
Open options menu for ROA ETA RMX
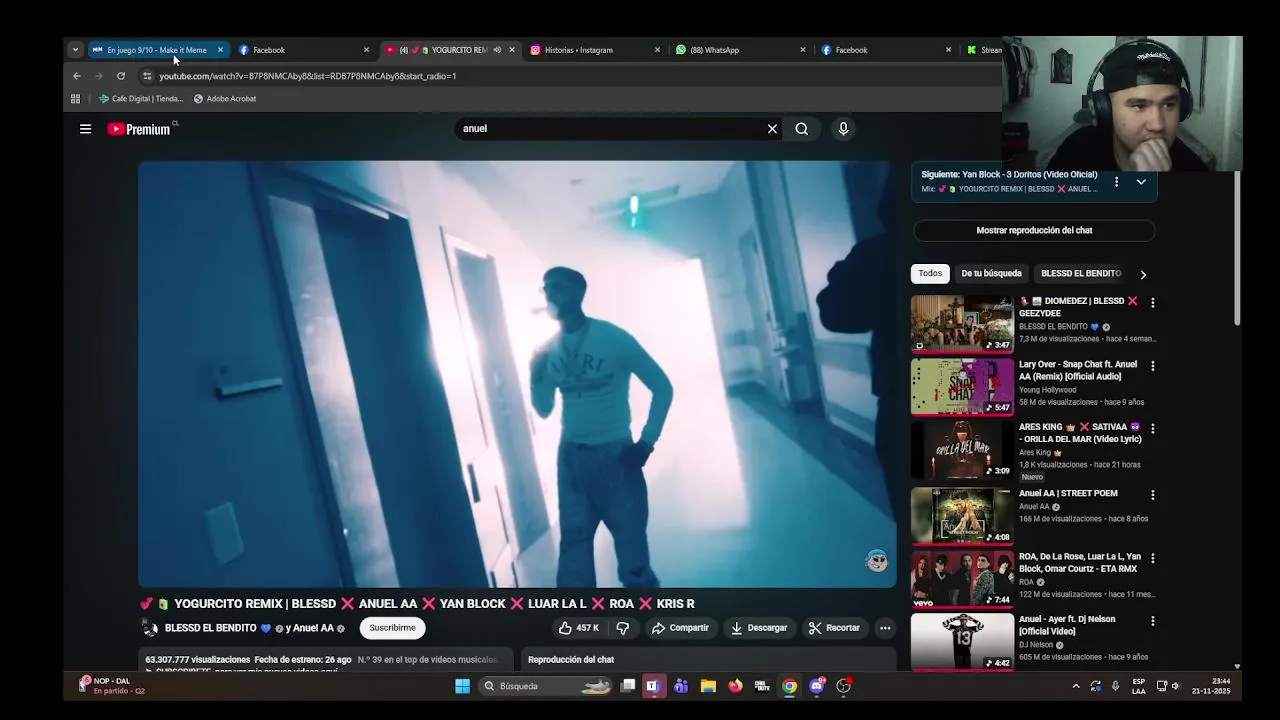coord(1152,558)
